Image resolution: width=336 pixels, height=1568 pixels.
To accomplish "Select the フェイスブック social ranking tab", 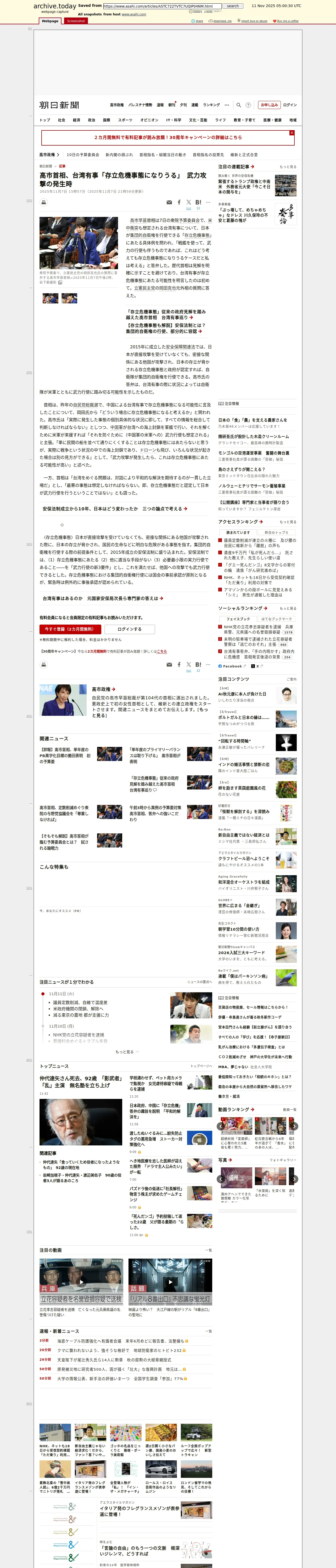I will tap(238, 619).
